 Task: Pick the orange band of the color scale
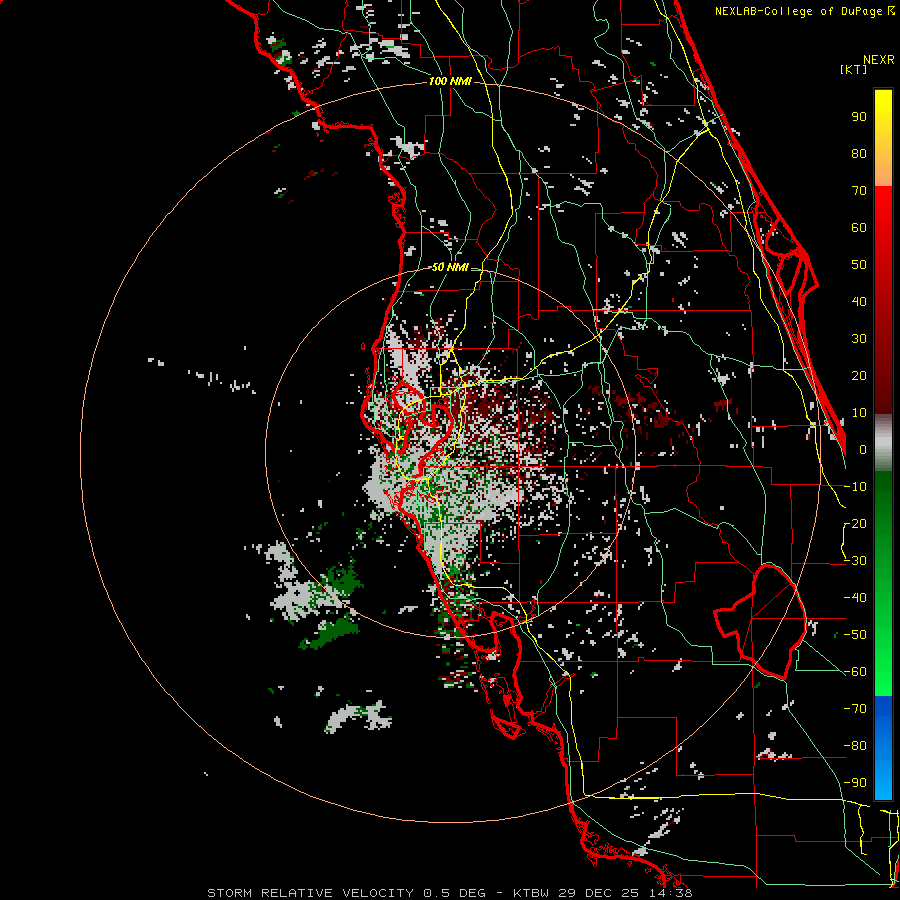tap(883, 166)
